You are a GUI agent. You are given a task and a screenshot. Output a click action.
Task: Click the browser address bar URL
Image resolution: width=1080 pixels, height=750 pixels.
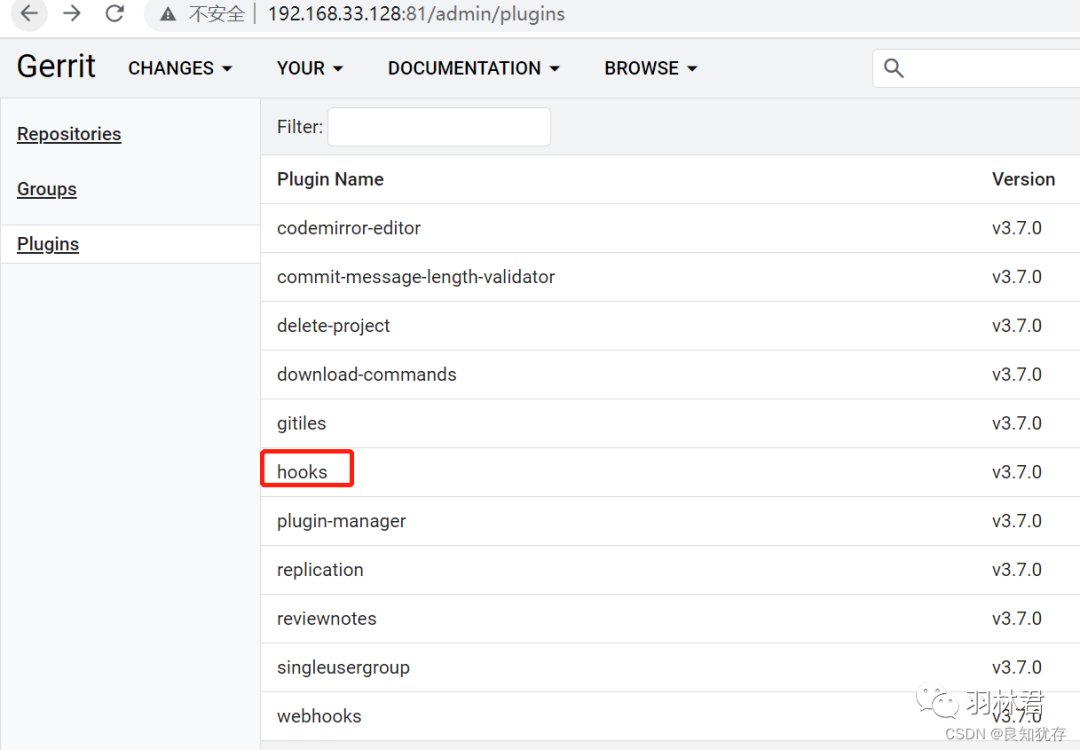415,14
